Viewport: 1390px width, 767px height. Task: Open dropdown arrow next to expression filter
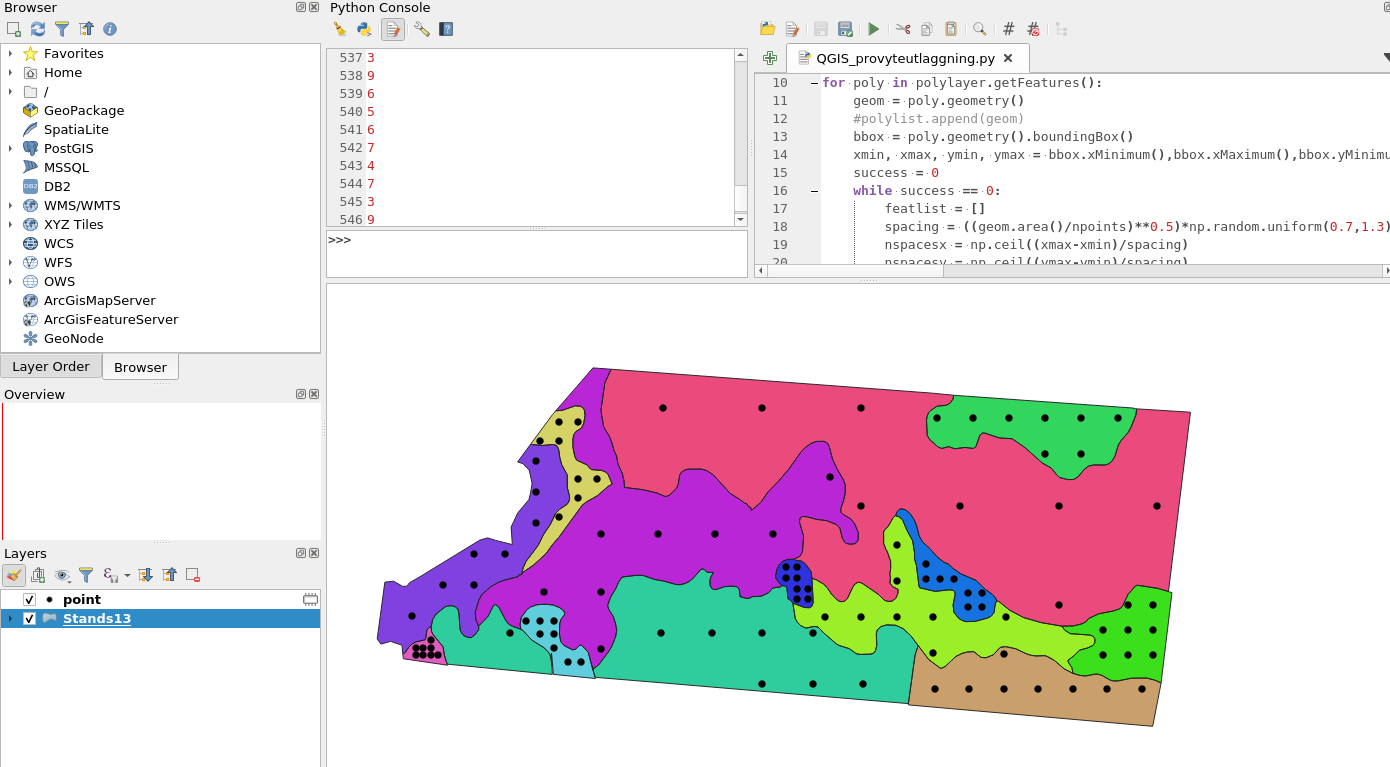click(x=128, y=576)
